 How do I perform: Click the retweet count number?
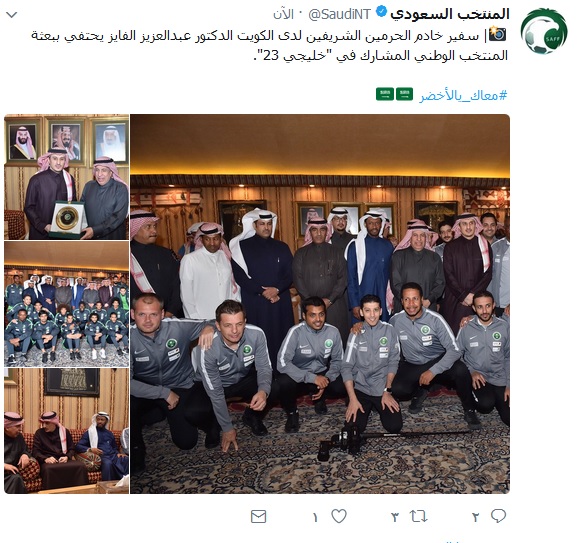tap(395, 518)
